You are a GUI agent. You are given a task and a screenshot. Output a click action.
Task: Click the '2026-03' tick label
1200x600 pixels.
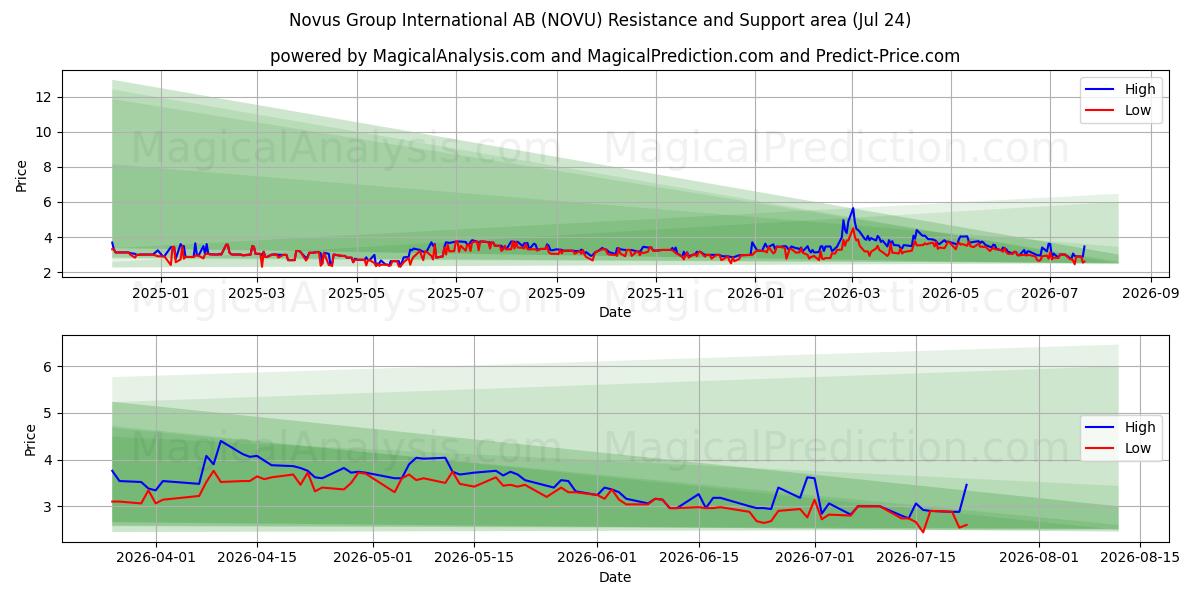pyautogui.click(x=852, y=293)
